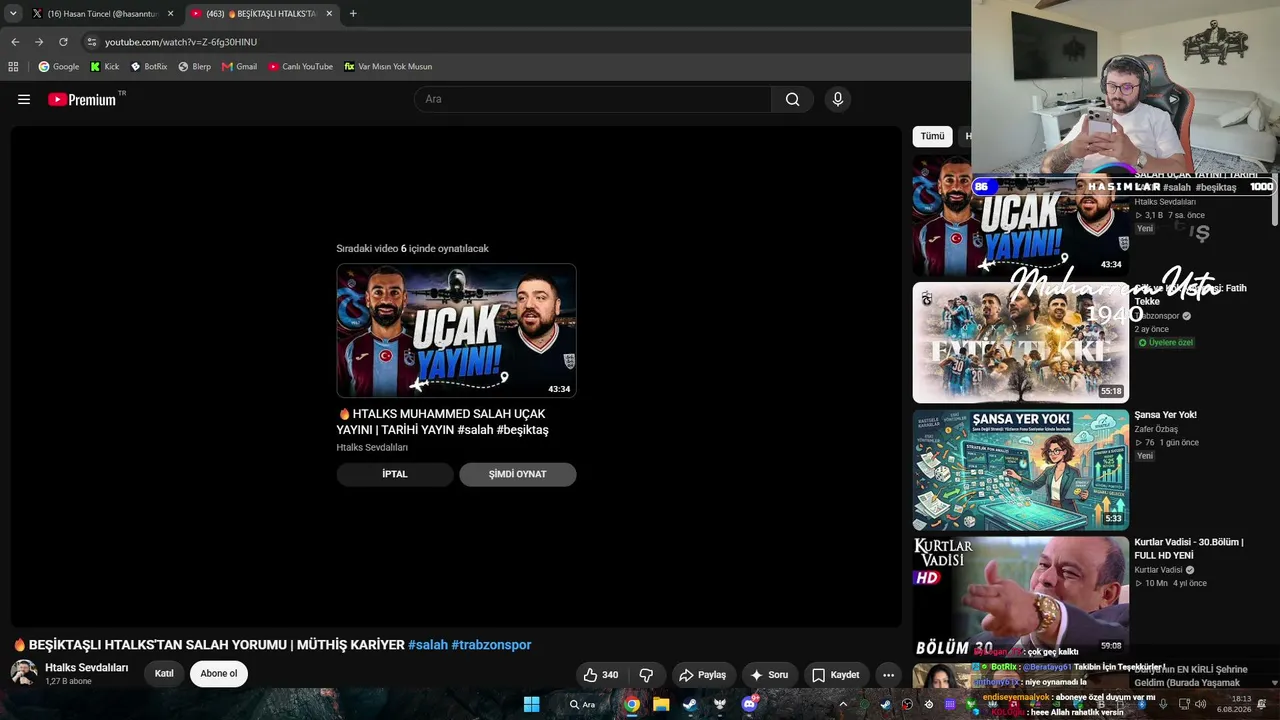The image size is (1280, 720).
Task: Click the youtube.com address bar URL
Action: 181,42
